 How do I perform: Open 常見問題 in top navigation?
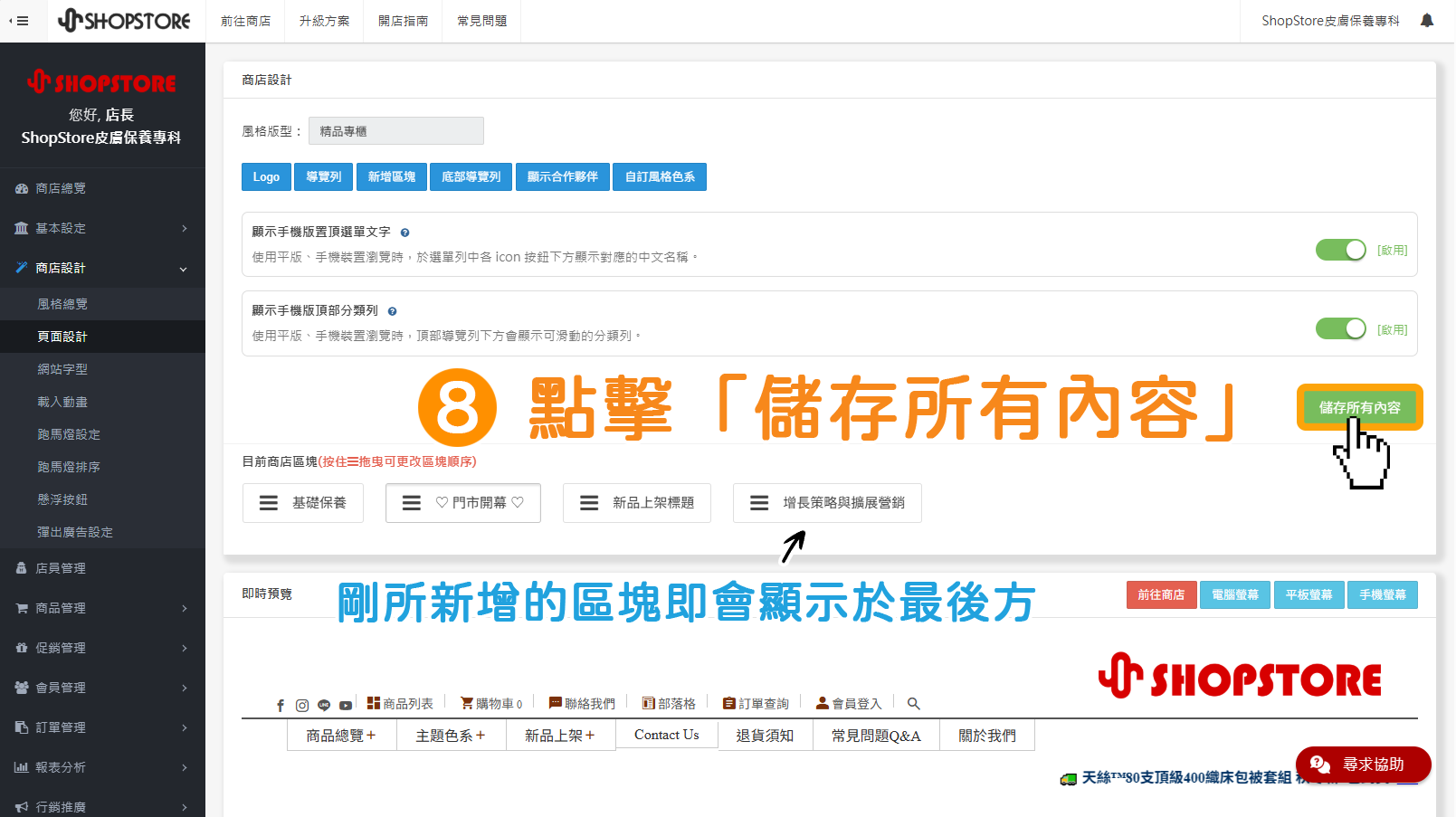[x=482, y=21]
